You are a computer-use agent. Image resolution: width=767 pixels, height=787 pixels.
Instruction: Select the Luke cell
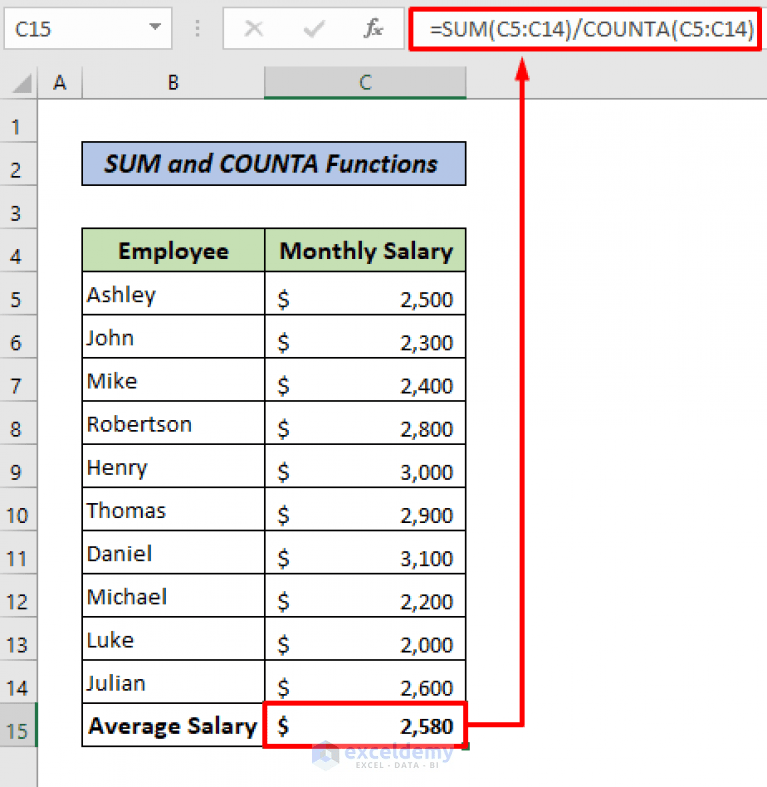coord(173,639)
